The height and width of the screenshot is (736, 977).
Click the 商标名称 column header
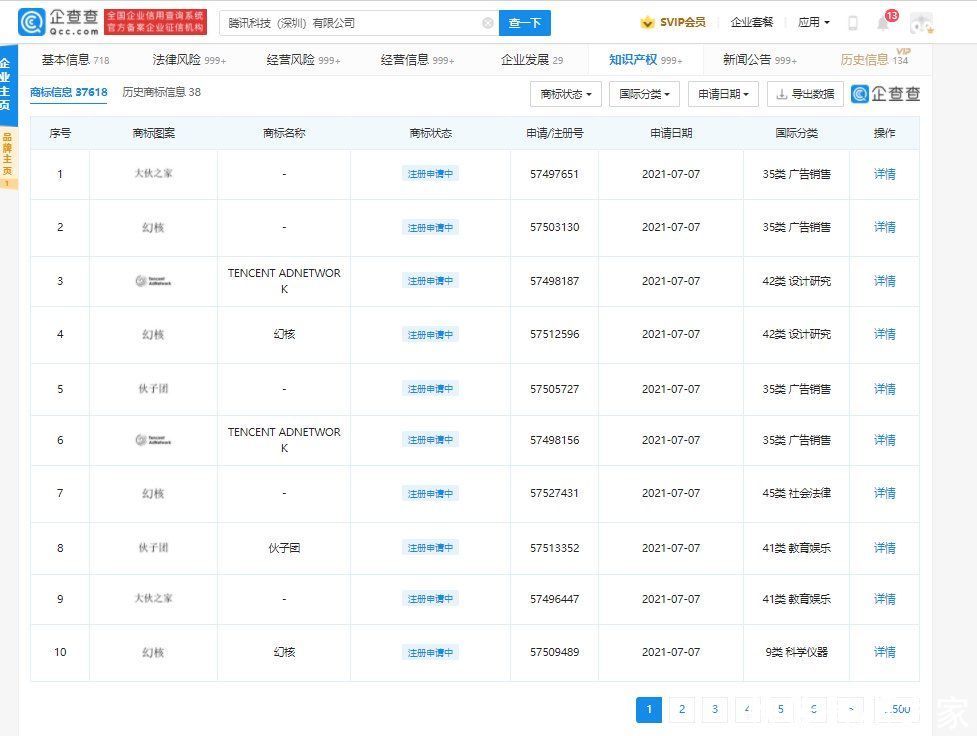pos(284,133)
